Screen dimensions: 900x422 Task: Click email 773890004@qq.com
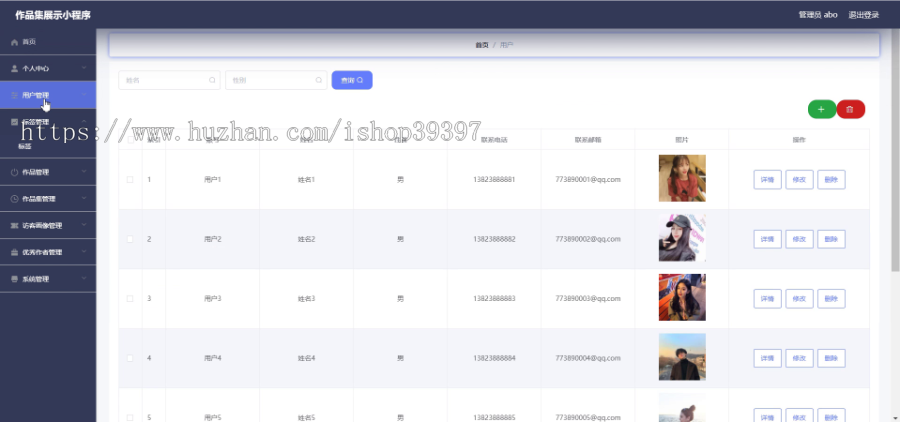(588, 358)
